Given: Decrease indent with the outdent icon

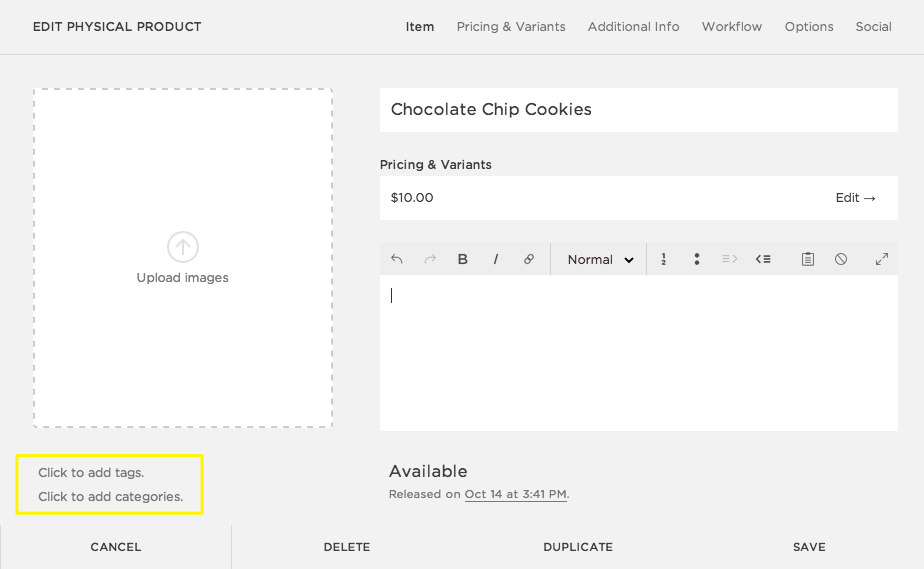Looking at the screenshot, I should [763, 259].
